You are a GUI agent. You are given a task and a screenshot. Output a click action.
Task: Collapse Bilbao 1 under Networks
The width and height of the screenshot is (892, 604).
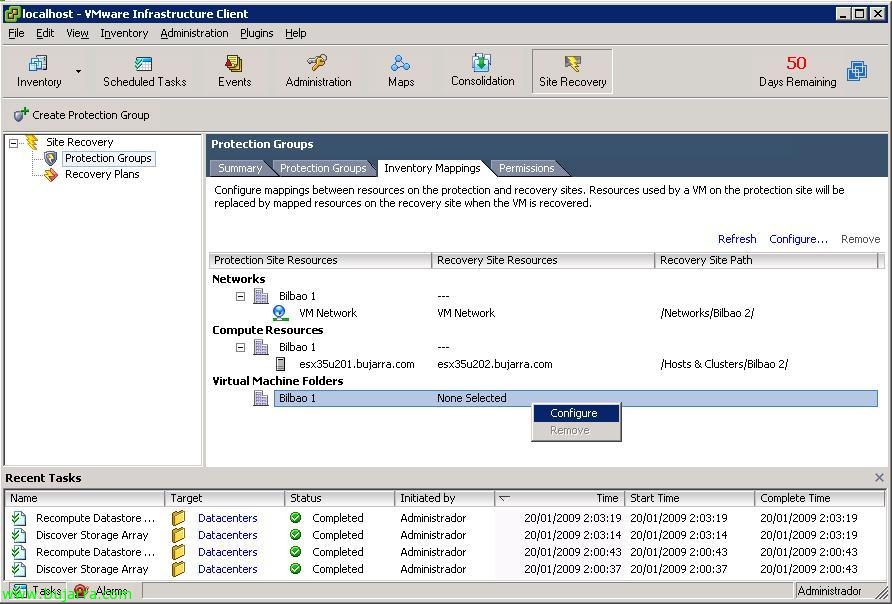pyautogui.click(x=241, y=296)
